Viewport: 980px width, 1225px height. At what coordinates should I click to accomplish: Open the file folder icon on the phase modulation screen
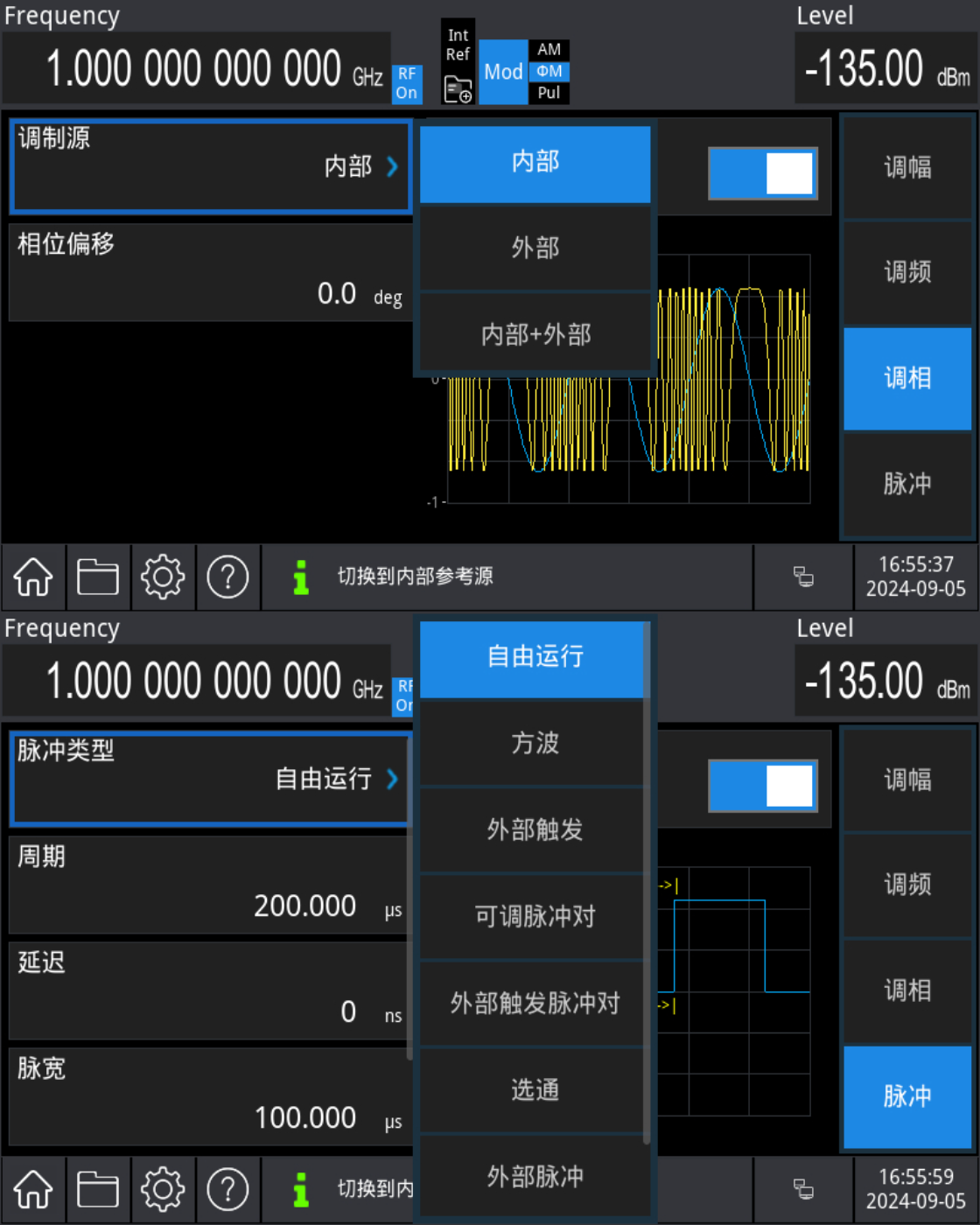[98, 577]
